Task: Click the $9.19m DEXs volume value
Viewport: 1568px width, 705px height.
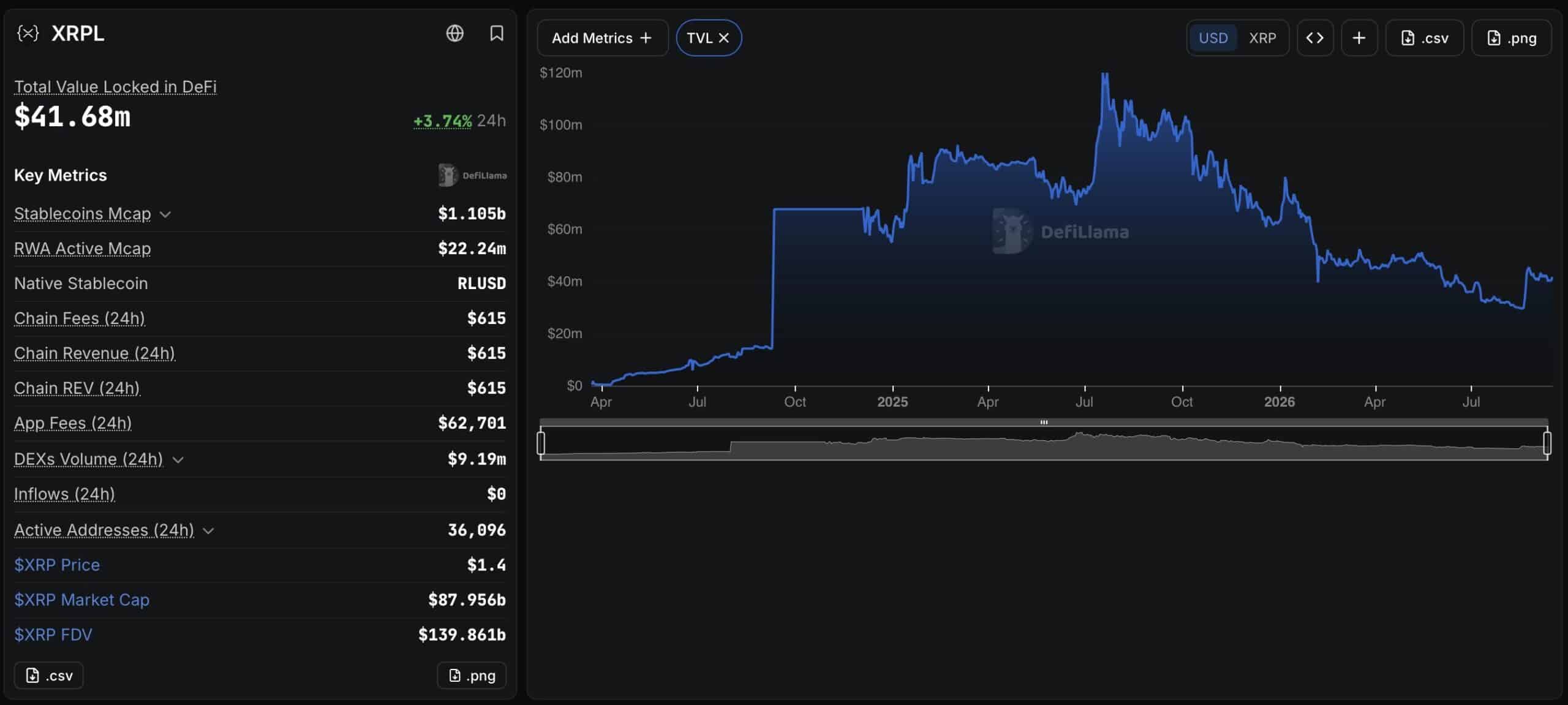Action: tap(477, 459)
